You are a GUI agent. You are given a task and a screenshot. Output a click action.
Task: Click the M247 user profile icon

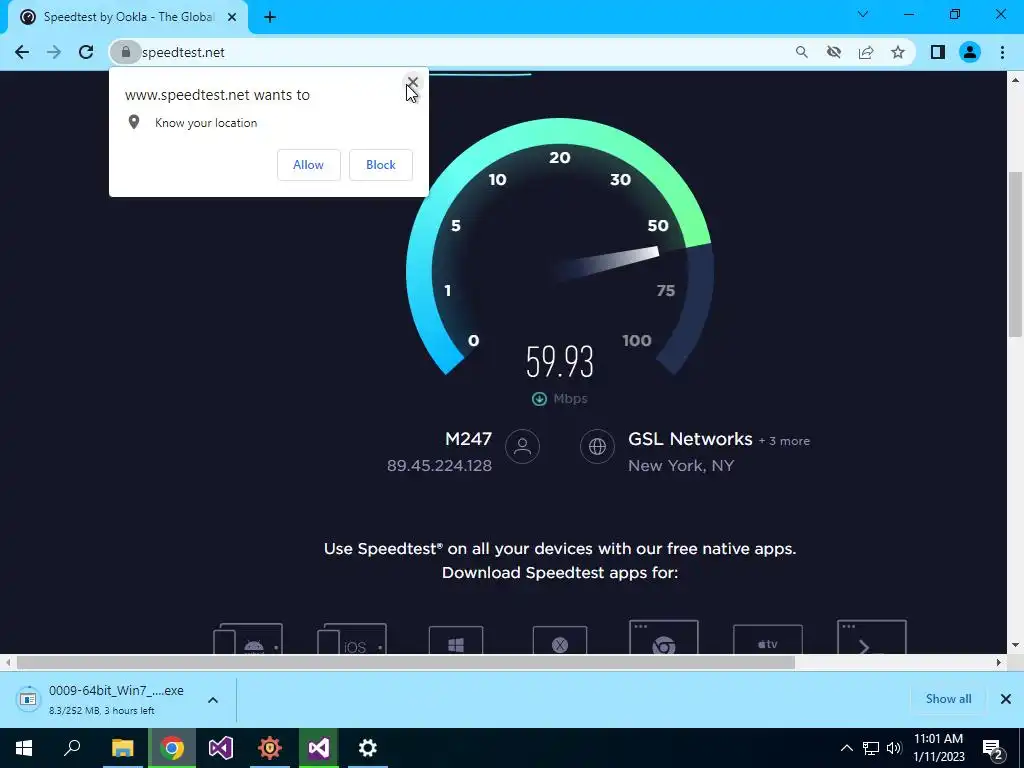[x=522, y=446]
